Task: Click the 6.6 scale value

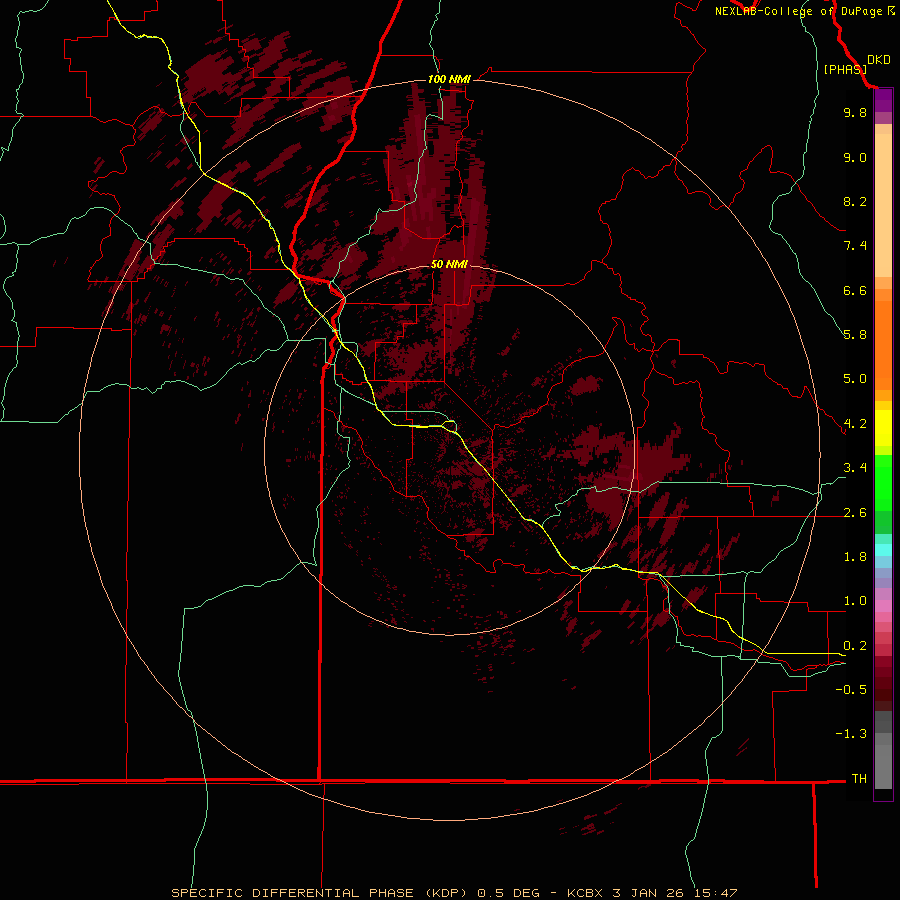Action: tap(855, 290)
